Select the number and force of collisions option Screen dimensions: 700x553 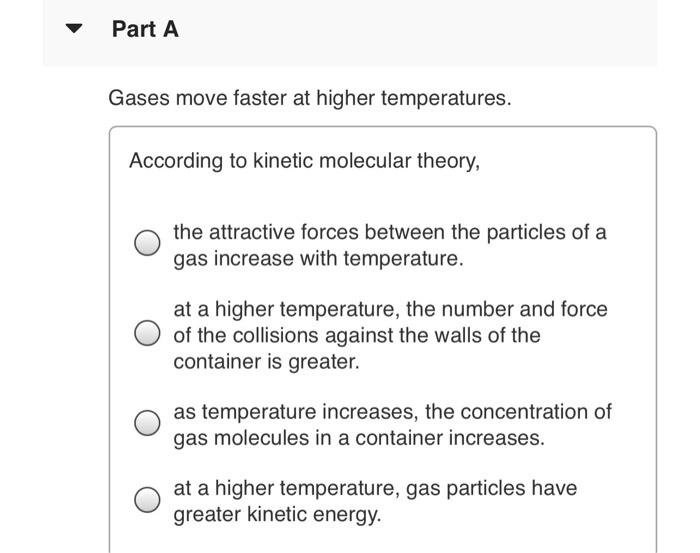click(147, 333)
